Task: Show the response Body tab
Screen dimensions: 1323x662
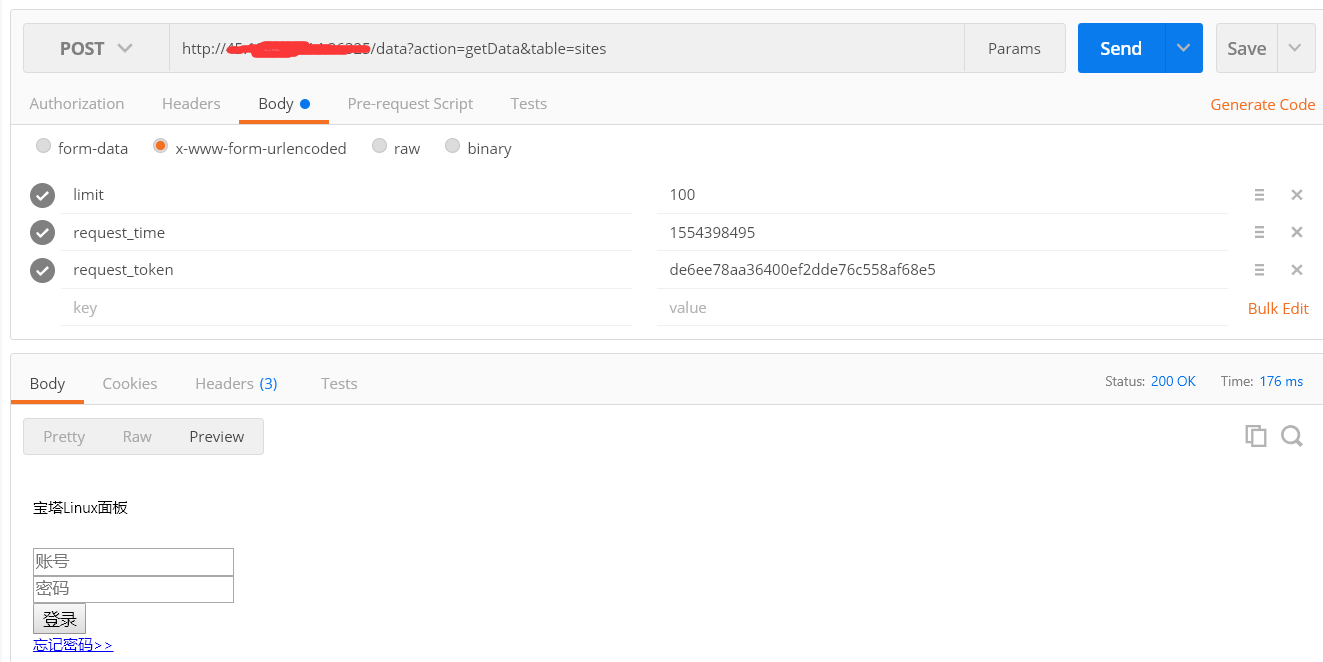Action: coord(47,383)
